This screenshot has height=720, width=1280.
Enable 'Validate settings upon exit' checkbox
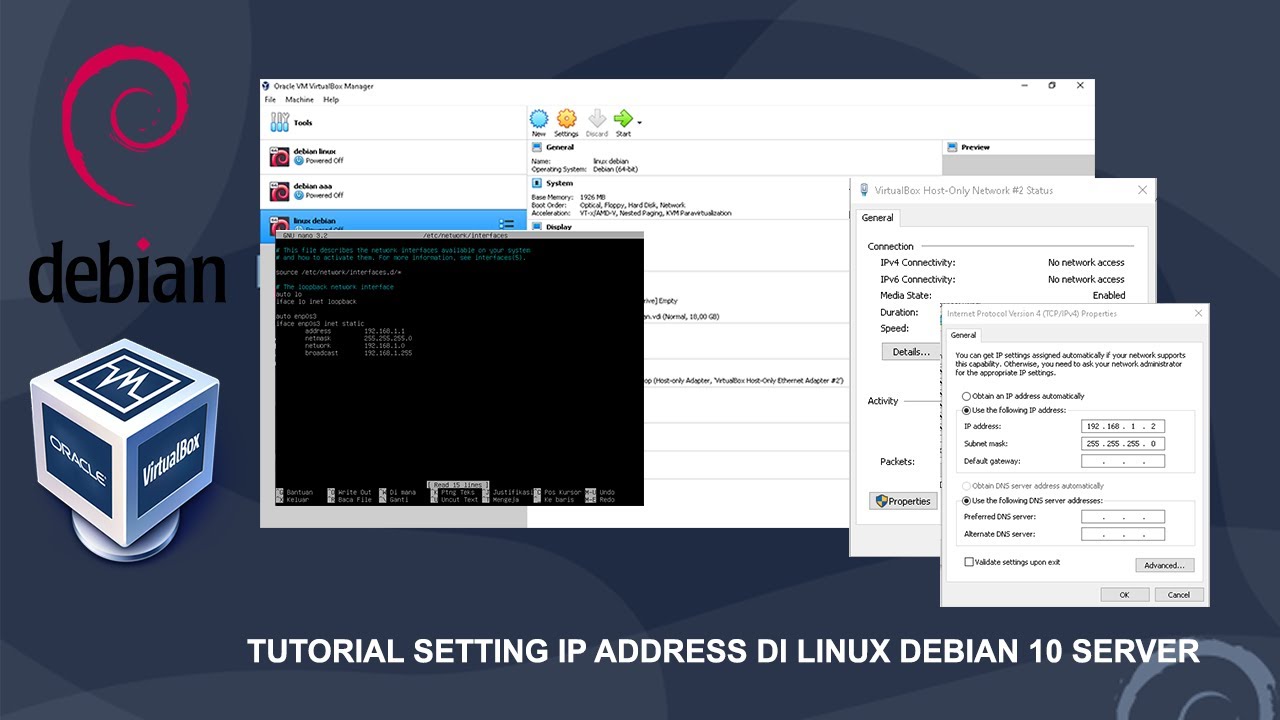(968, 562)
